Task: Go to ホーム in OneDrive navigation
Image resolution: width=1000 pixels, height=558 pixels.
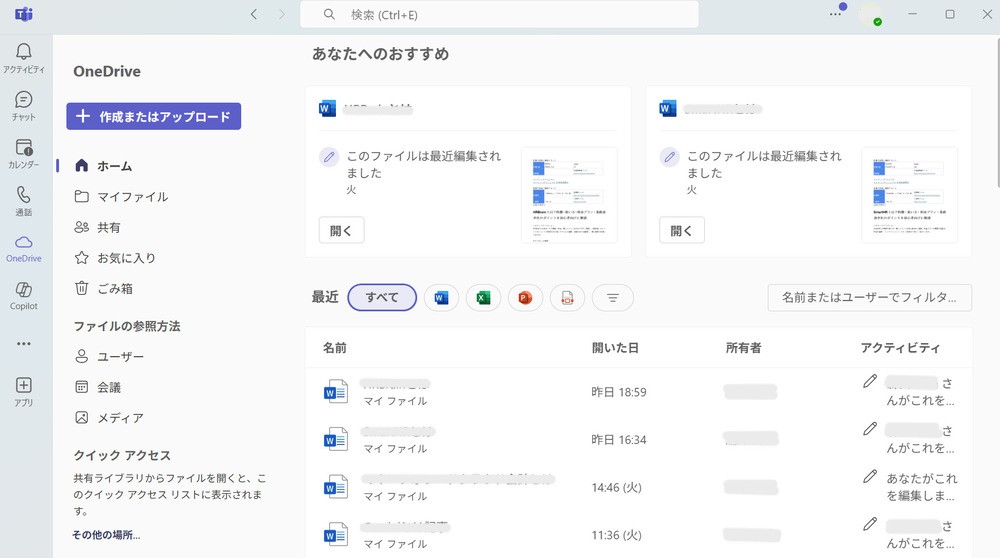Action: pyautogui.click(x=114, y=166)
